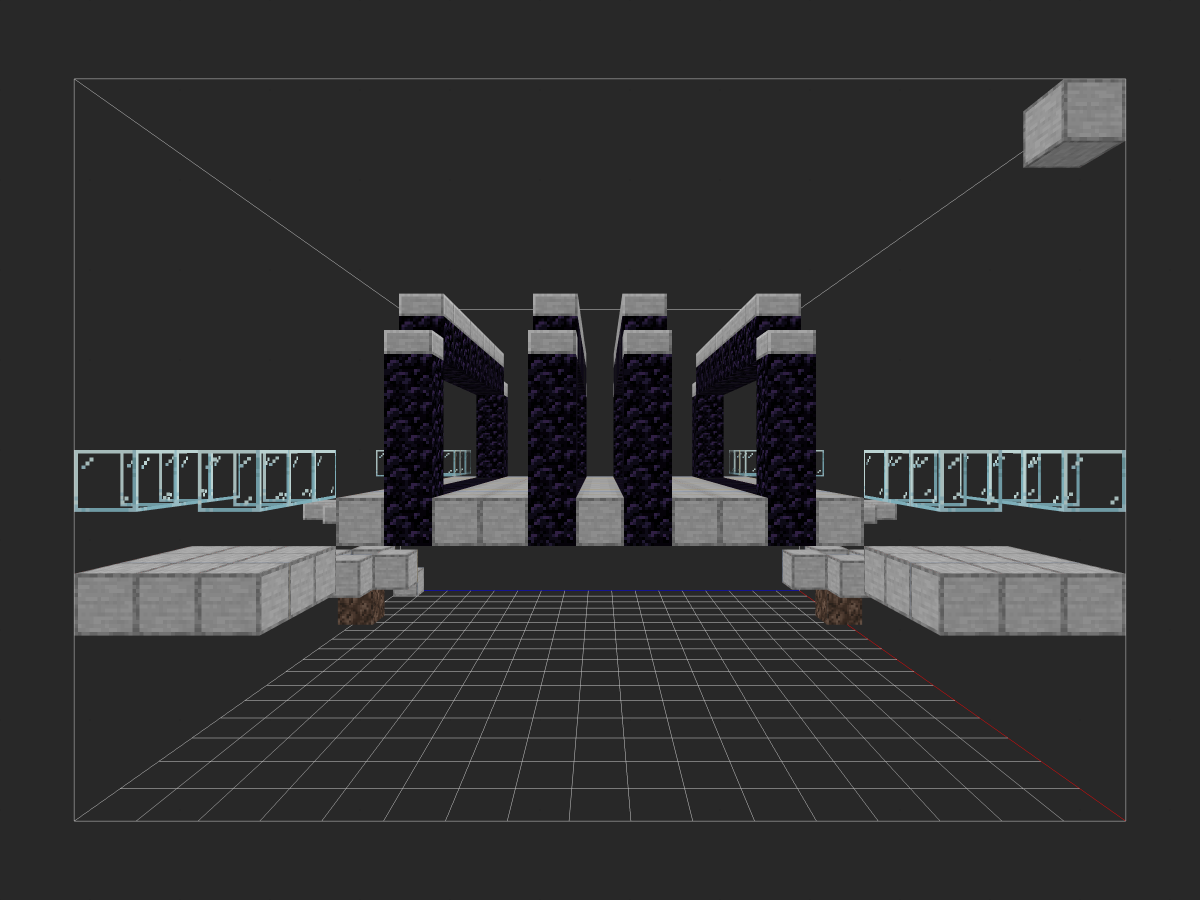
Task: Click the floating stone block in the top-right corner
Action: tap(1075, 123)
